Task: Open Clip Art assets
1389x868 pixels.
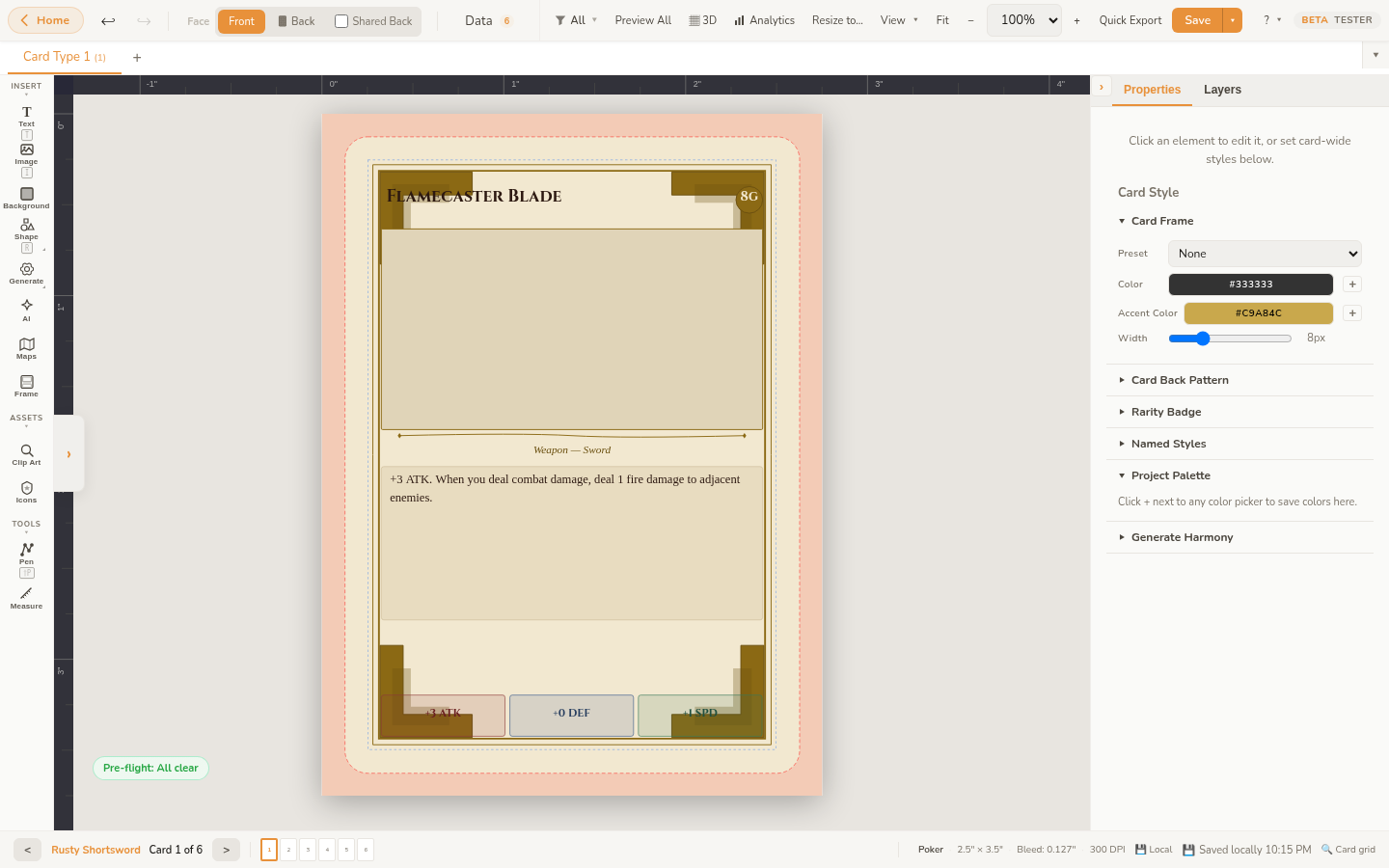Action: [26, 455]
